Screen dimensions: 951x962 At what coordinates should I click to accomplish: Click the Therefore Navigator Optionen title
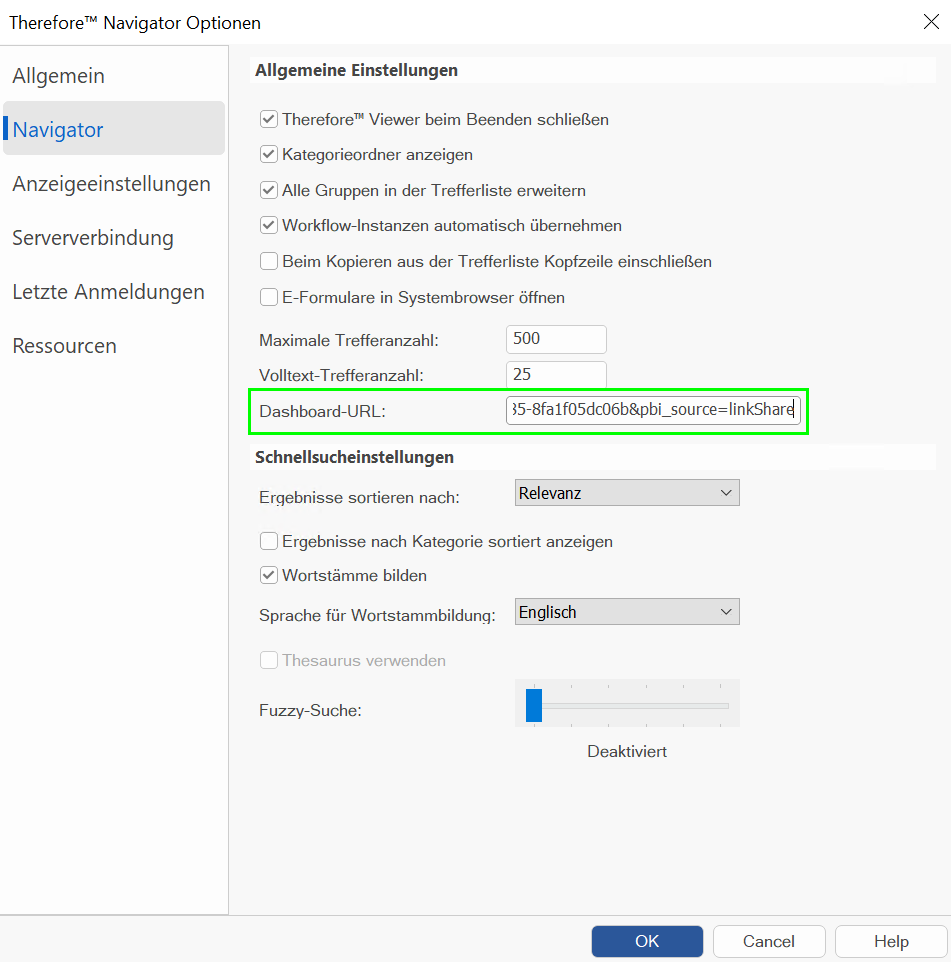(135, 23)
